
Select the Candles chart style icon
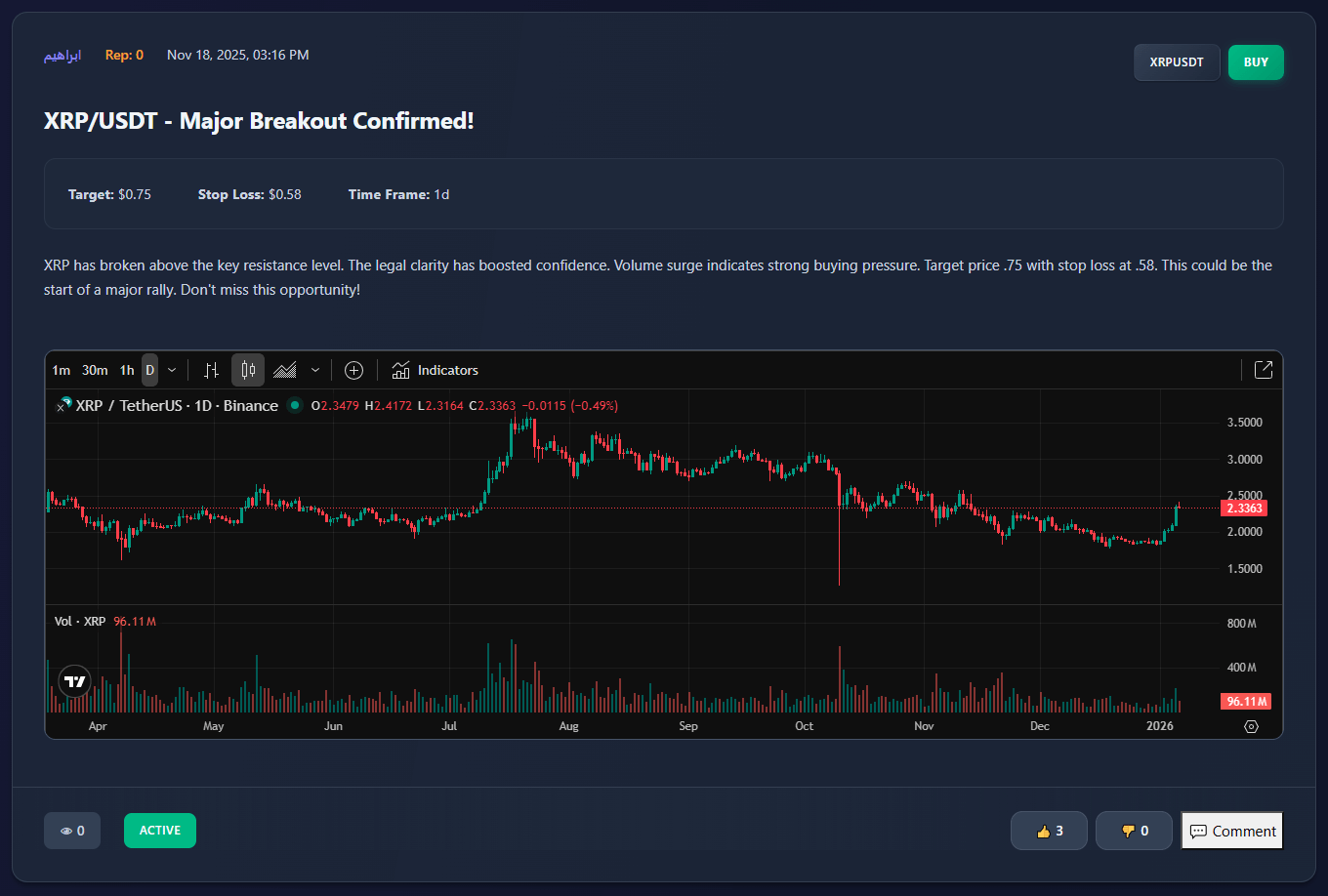pos(248,370)
